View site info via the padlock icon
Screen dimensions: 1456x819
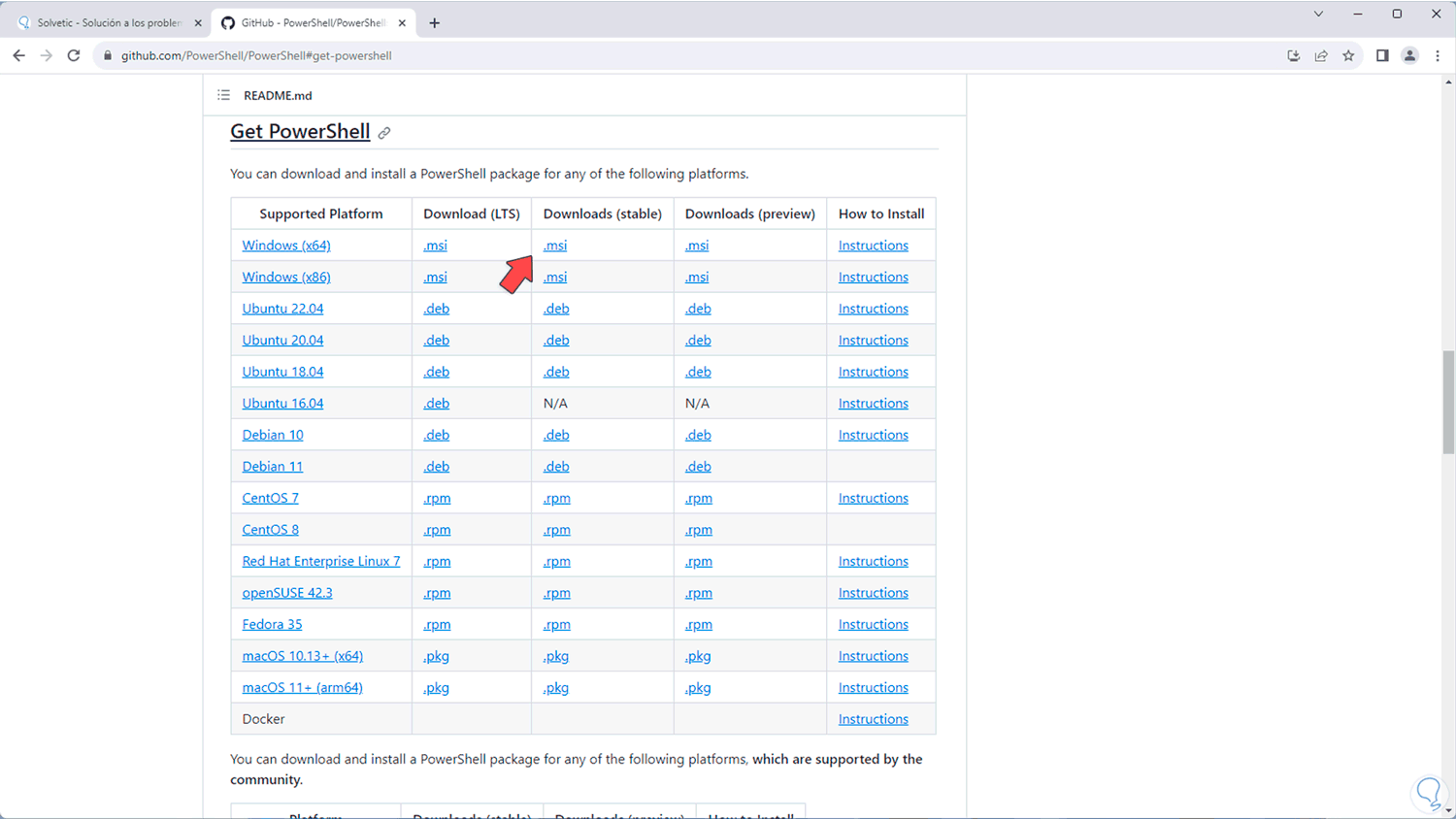tap(108, 56)
